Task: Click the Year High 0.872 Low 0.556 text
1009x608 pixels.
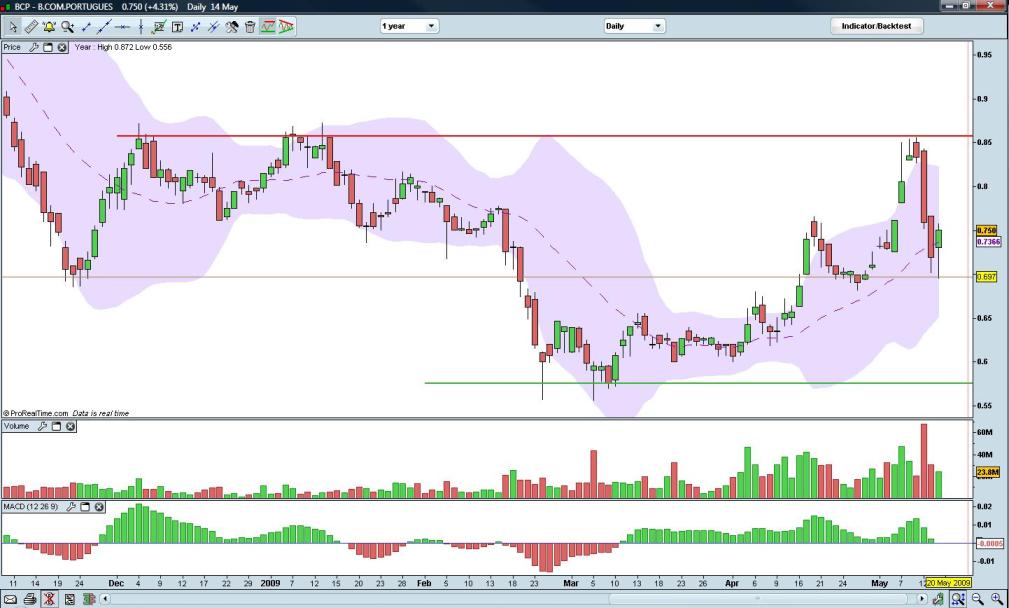Action: click(123, 47)
